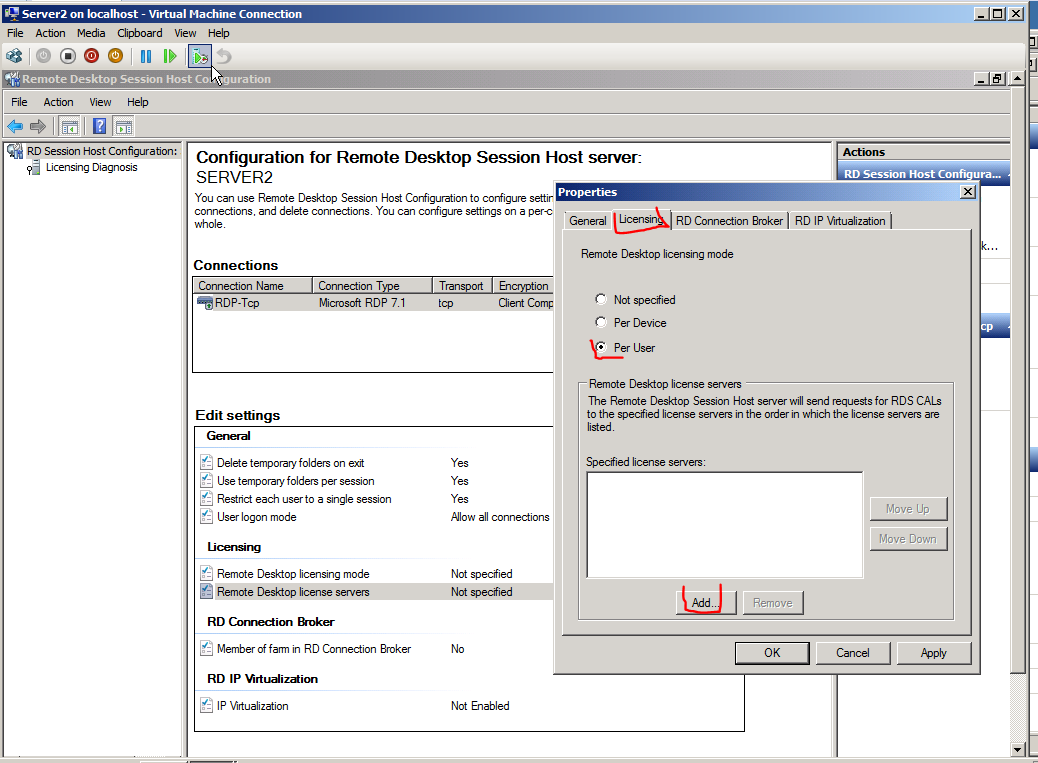Image resolution: width=1038 pixels, height=763 pixels.
Task: Click the scroll-down arrow of the right vertical scrollbar
Action: [x=1017, y=750]
